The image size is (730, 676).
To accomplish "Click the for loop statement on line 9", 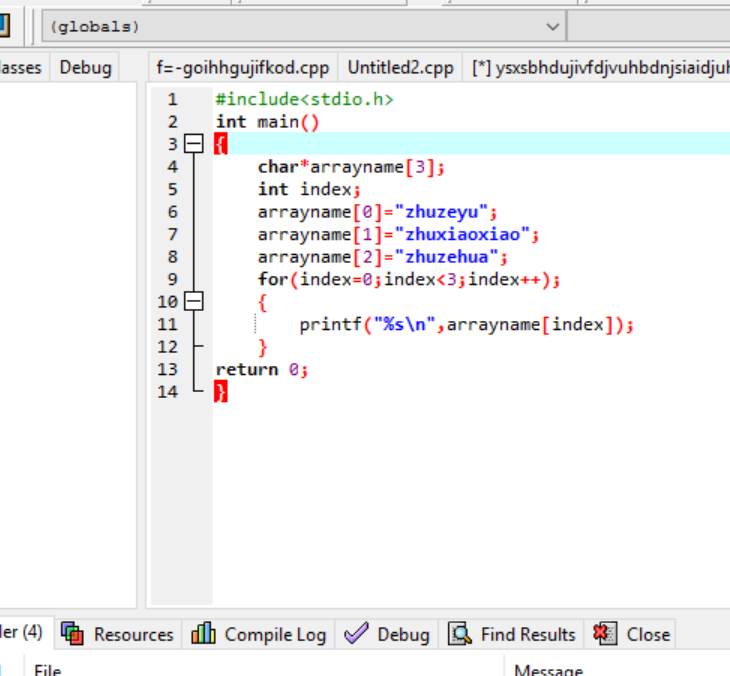I will (x=409, y=279).
